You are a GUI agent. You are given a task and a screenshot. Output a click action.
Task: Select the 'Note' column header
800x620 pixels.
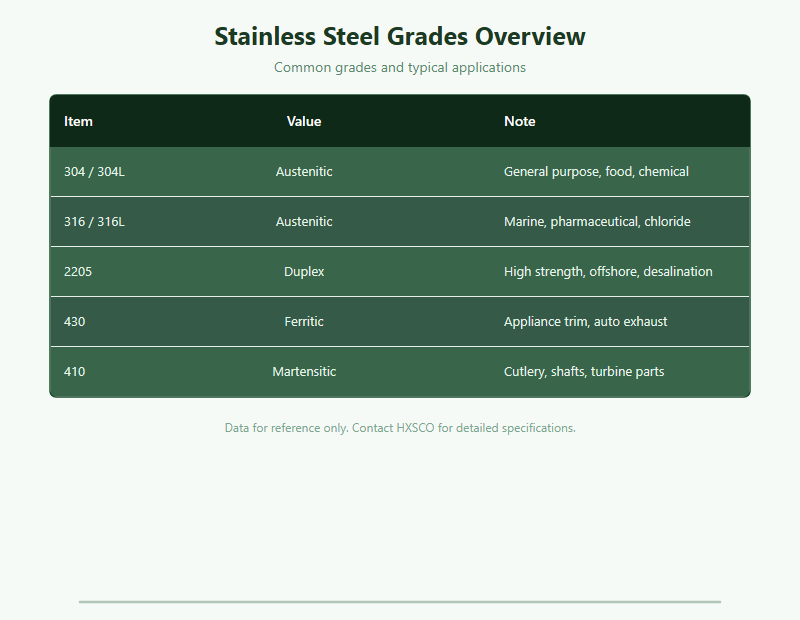click(x=519, y=121)
